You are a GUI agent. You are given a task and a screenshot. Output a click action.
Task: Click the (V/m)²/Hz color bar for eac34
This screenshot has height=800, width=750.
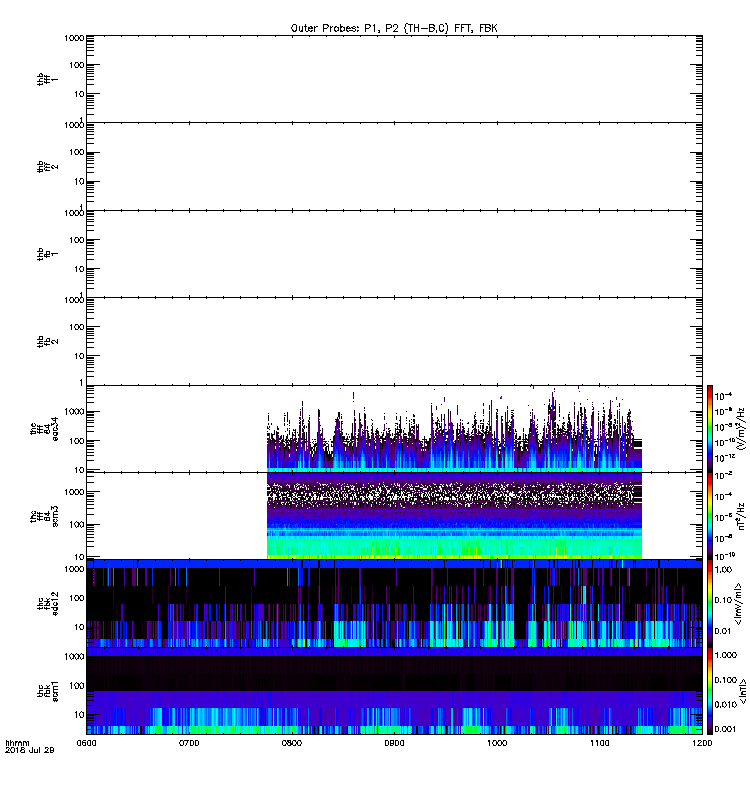[x=710, y=429]
